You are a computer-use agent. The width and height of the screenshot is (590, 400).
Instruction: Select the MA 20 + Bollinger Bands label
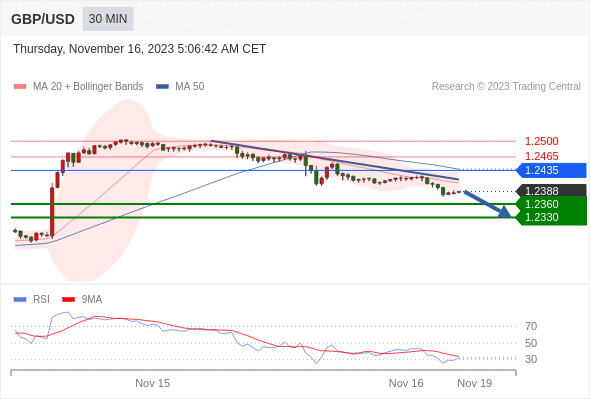[88, 87]
